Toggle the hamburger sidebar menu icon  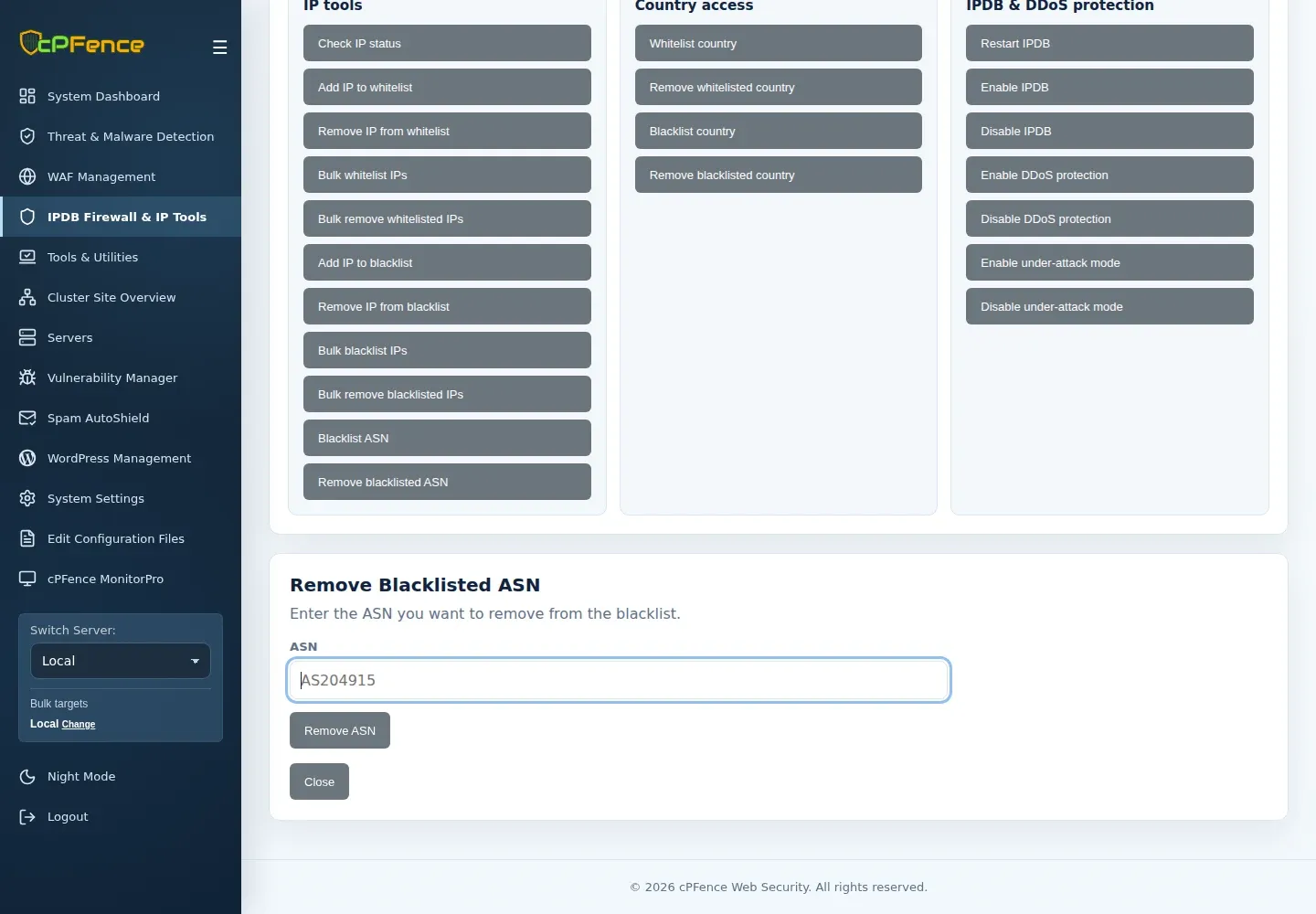pyautogui.click(x=219, y=47)
